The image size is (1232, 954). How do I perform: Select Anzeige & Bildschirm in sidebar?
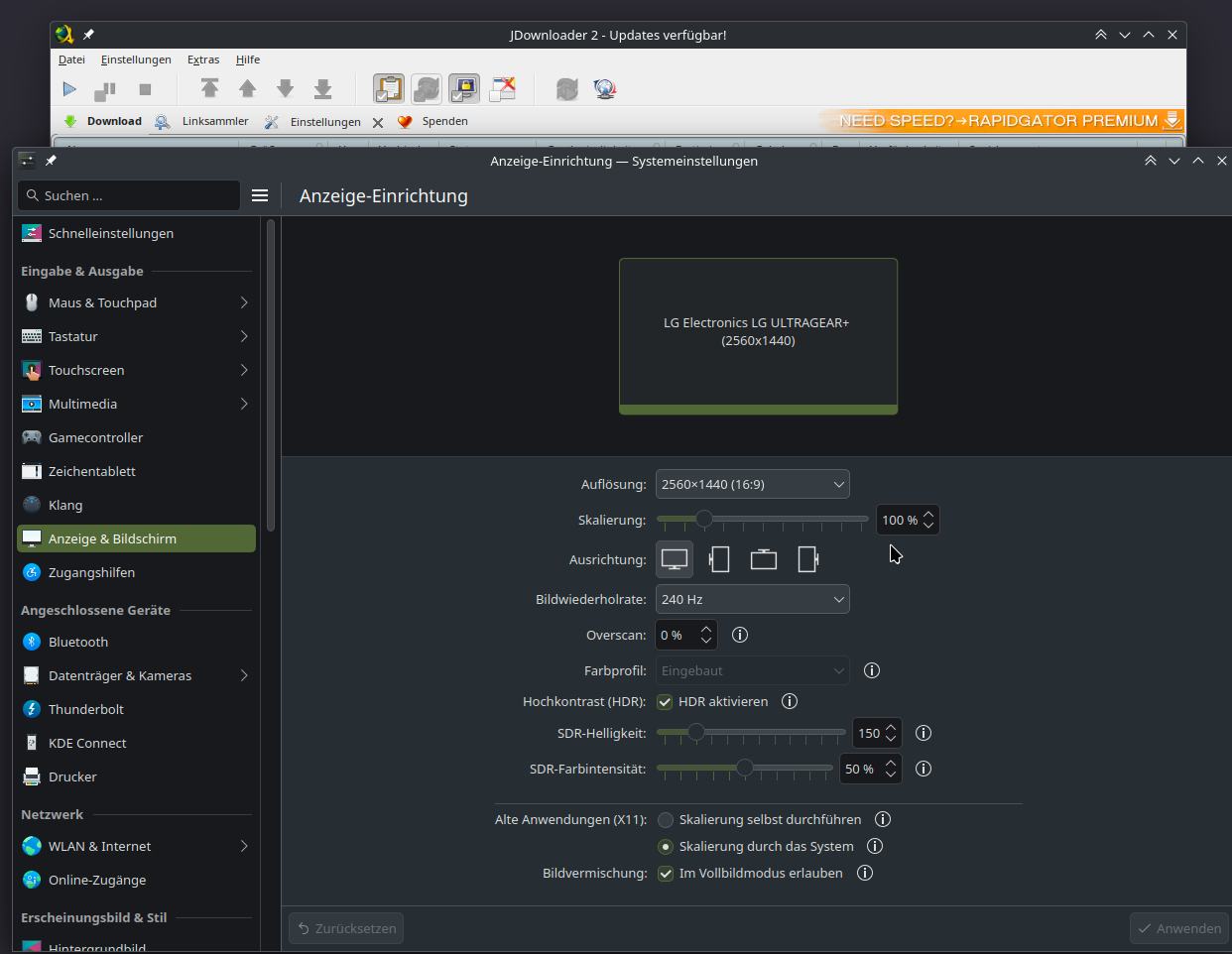136,538
